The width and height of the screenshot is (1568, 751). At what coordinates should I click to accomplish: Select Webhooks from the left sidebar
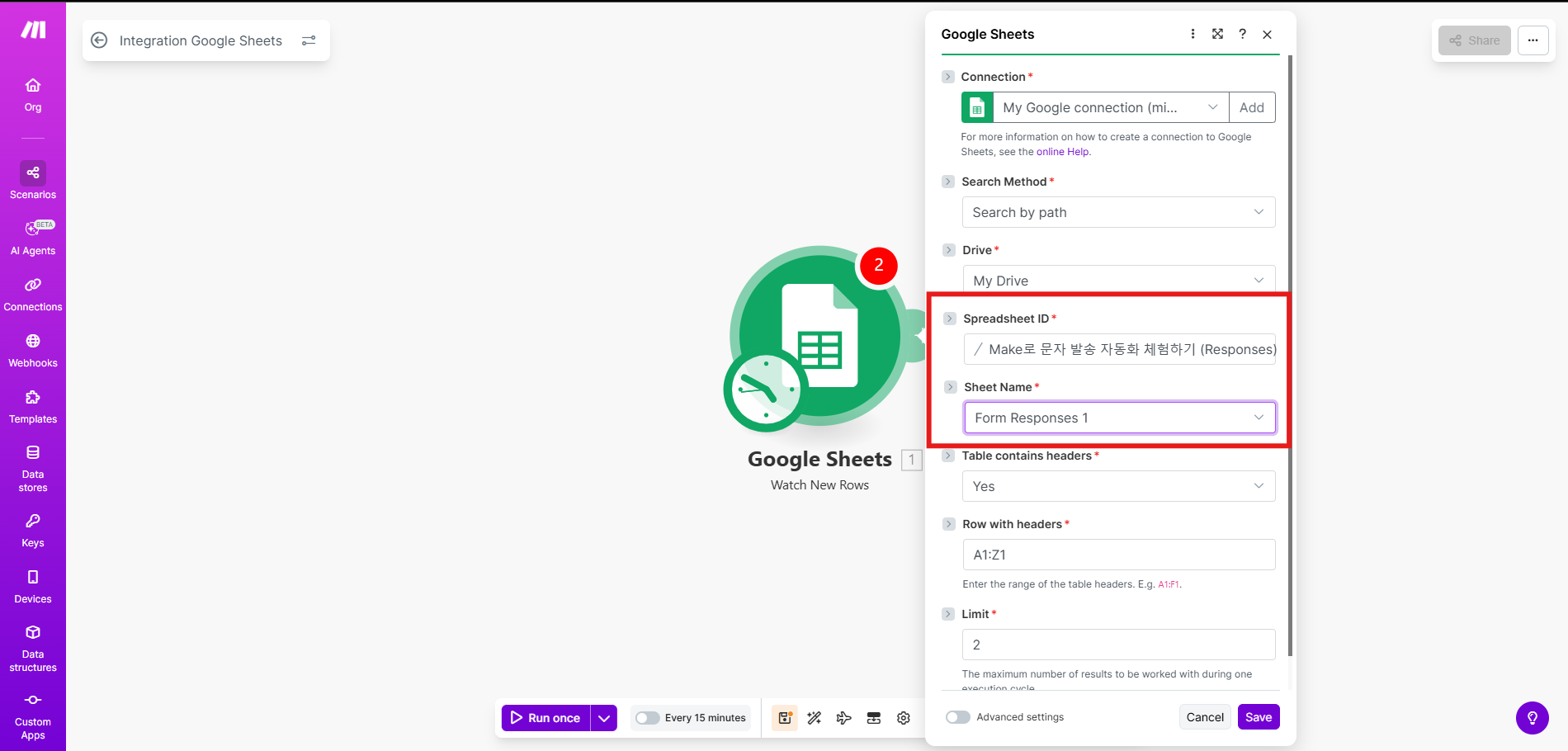33,347
